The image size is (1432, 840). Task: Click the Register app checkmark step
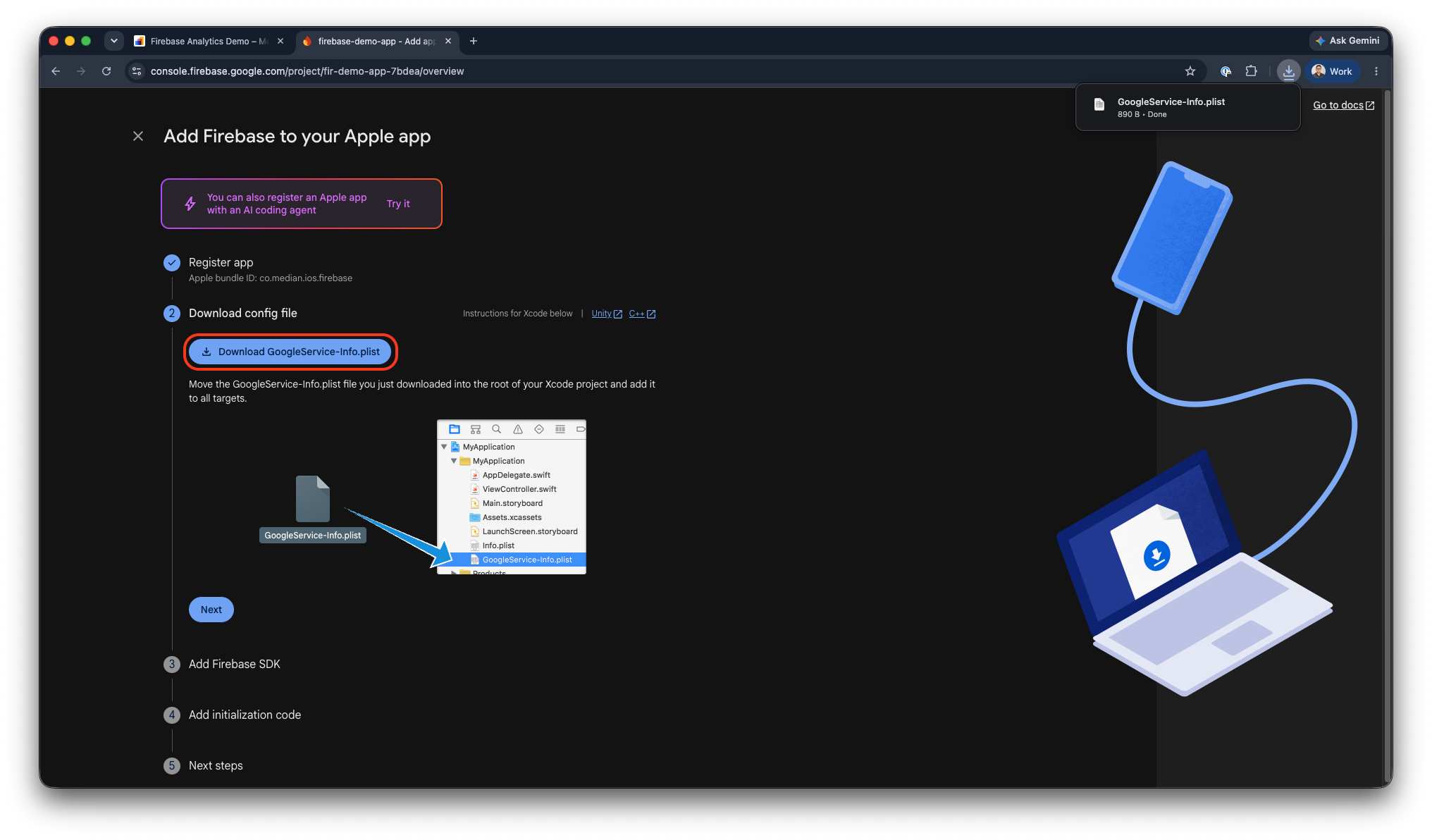(172, 263)
